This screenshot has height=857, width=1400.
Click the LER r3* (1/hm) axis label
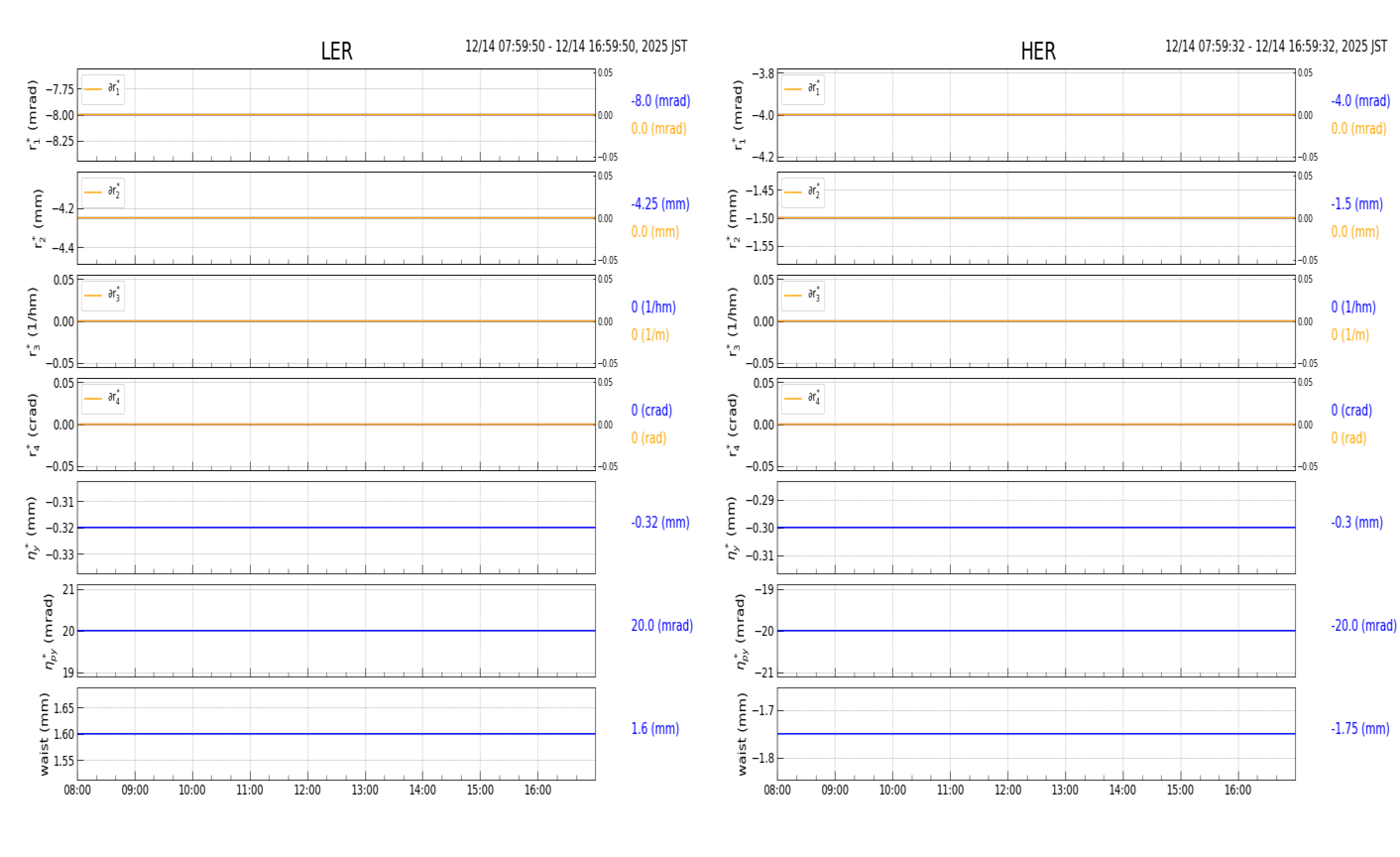tap(33, 321)
